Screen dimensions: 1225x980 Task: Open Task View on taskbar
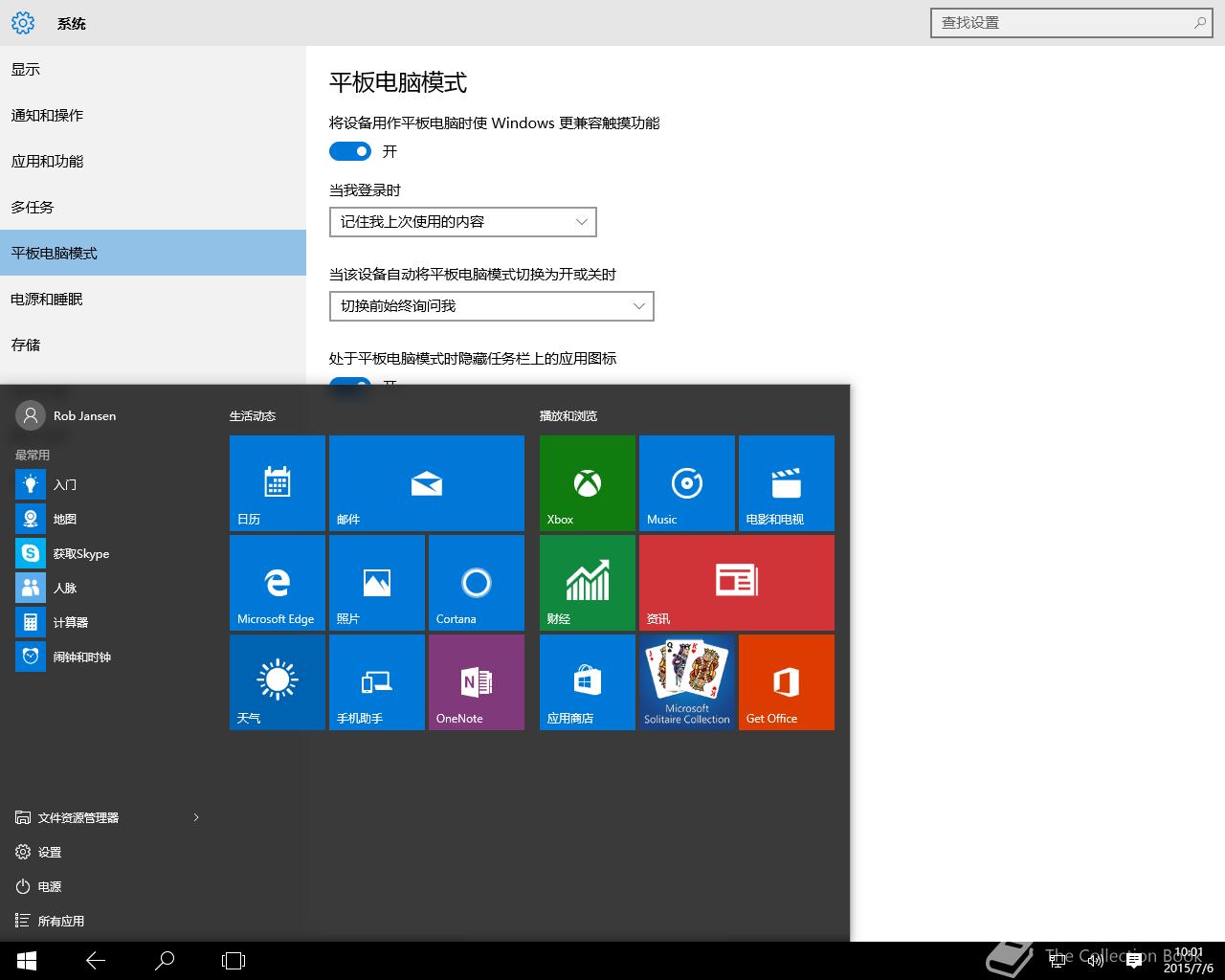(234, 961)
